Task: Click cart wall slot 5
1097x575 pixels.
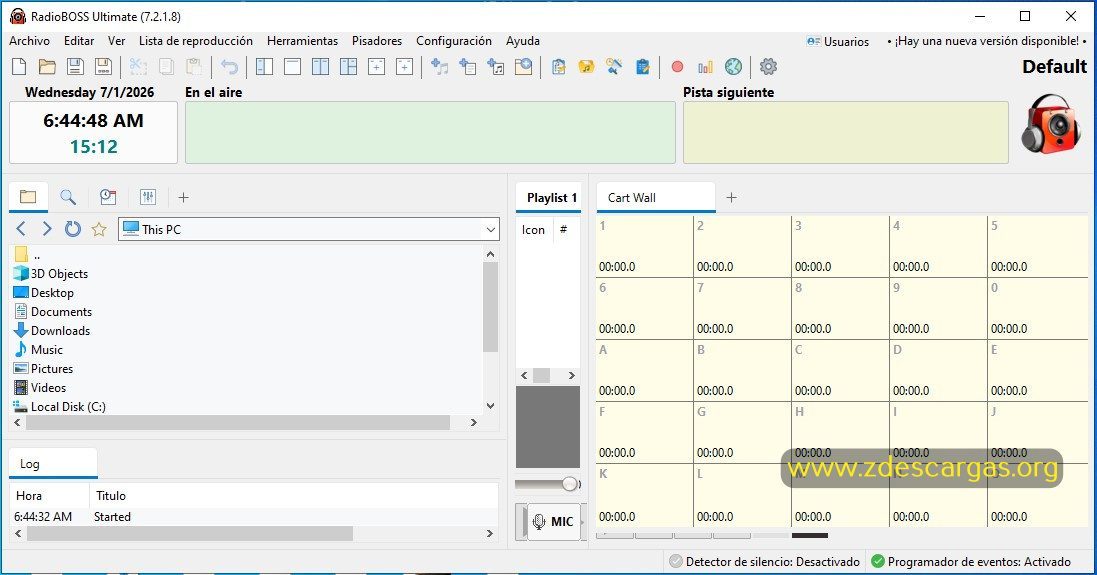Action: (1037, 246)
